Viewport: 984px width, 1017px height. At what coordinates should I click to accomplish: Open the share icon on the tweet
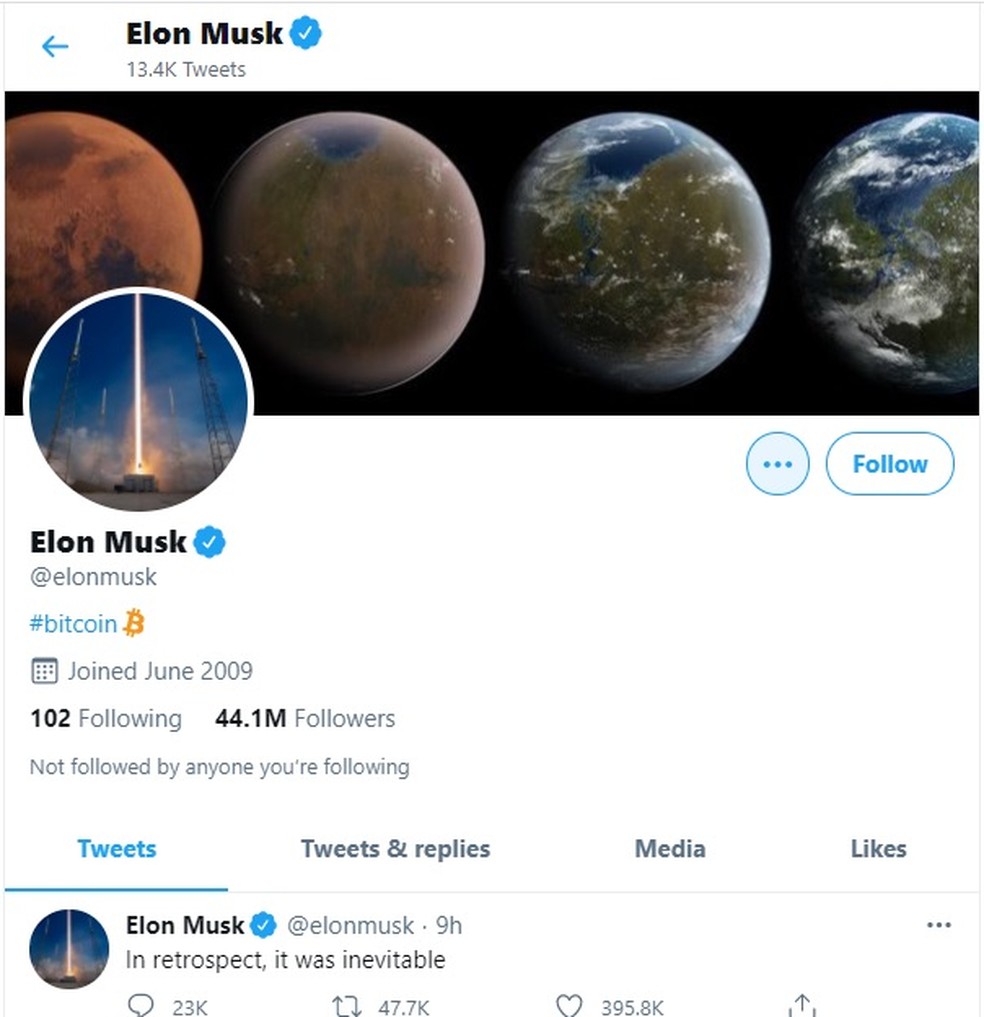pos(800,1005)
